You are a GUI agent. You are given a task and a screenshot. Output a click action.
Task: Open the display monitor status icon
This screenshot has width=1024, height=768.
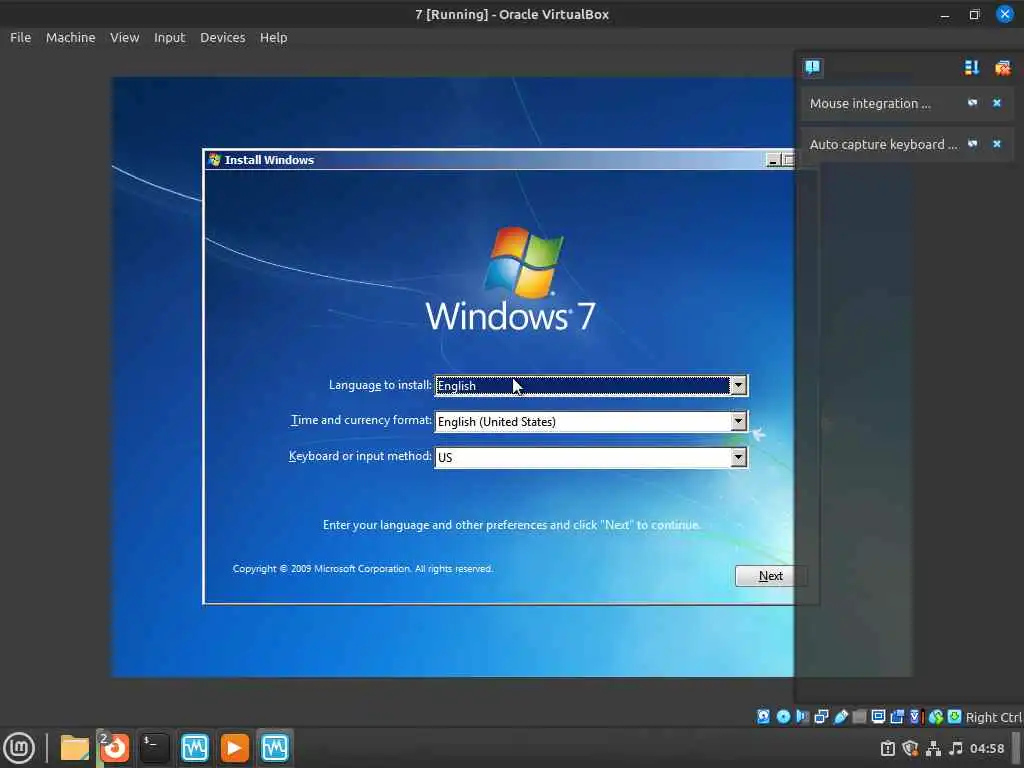878,716
